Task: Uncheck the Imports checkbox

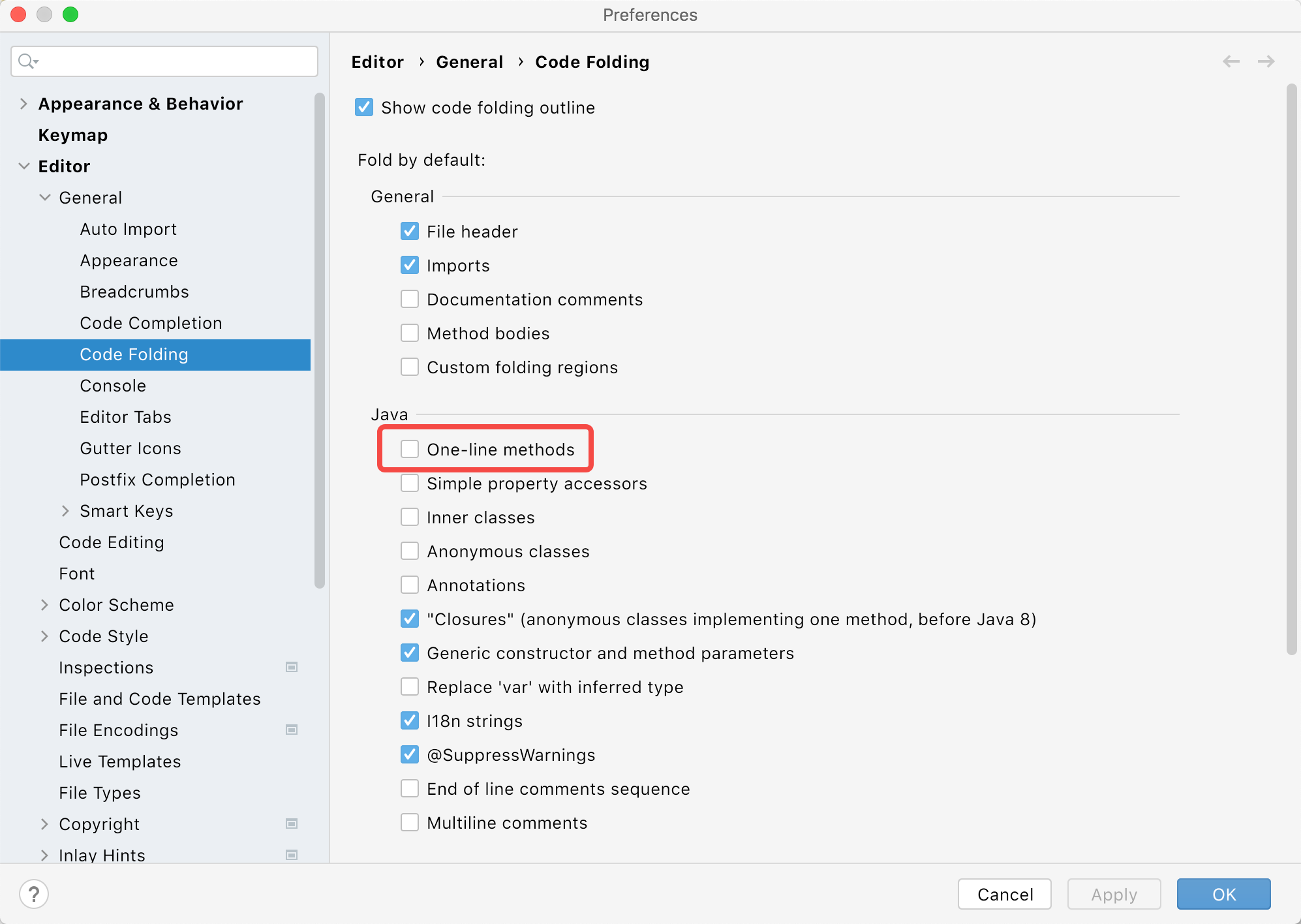Action: point(410,265)
